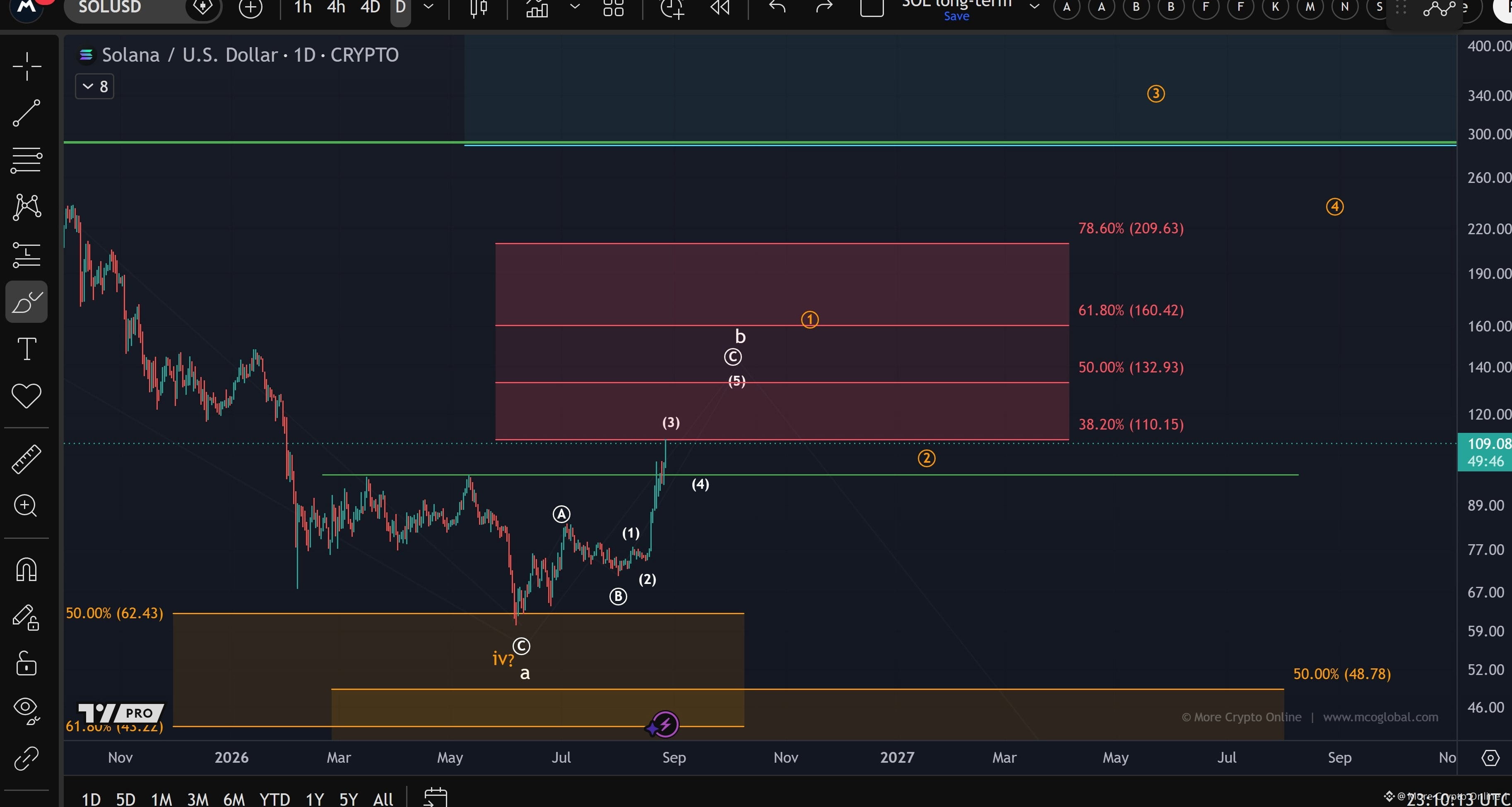Switch the chart interval to 1h

pos(303,7)
